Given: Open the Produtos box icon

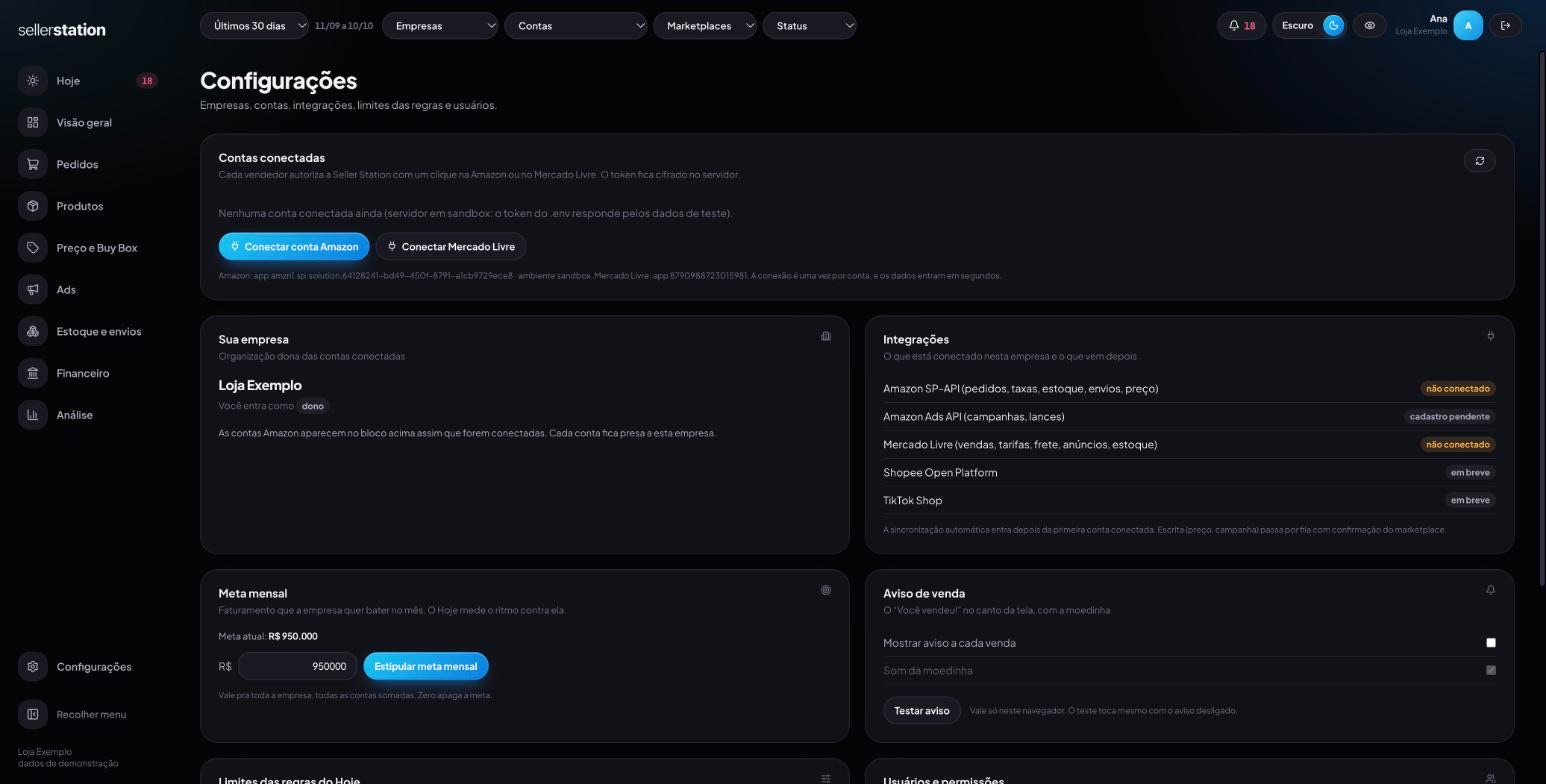Looking at the screenshot, I should coord(33,206).
